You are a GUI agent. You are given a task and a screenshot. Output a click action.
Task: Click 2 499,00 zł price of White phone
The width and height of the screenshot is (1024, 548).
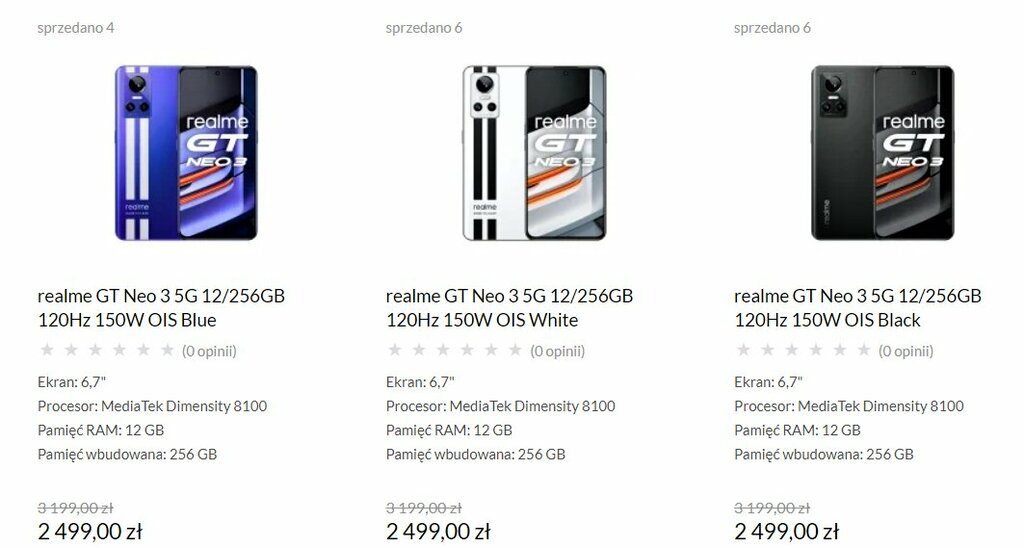click(x=438, y=532)
